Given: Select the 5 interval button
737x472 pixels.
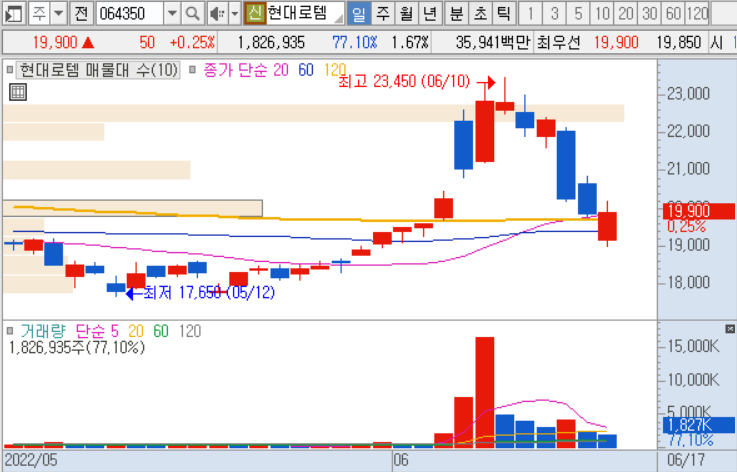Looking at the screenshot, I should [x=578, y=13].
